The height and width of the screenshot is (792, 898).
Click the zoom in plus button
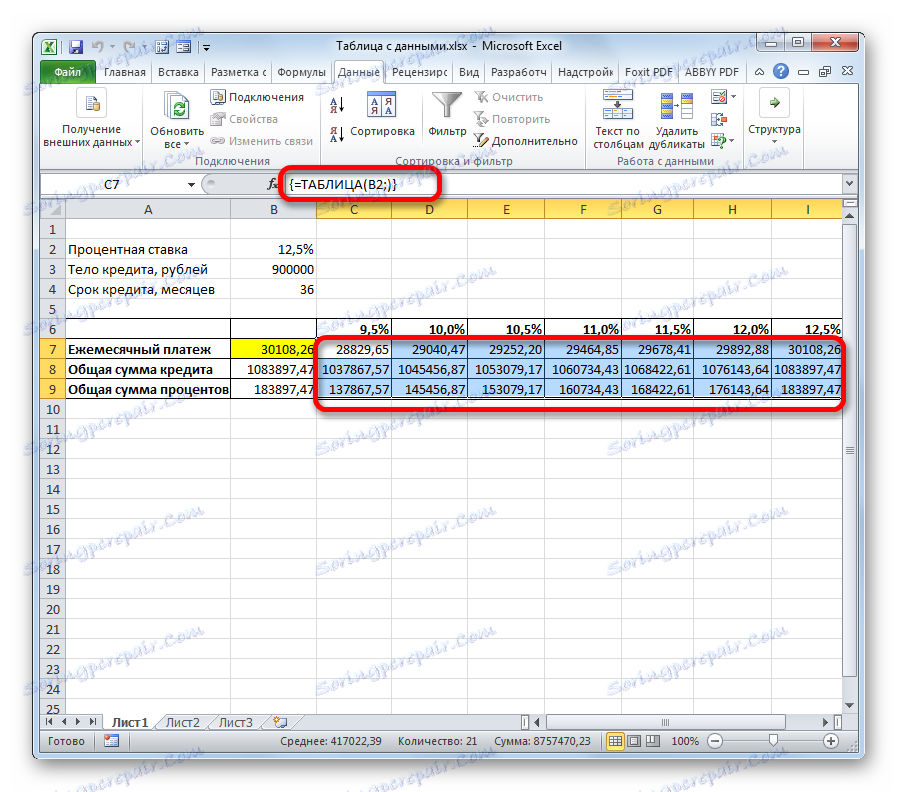point(831,741)
